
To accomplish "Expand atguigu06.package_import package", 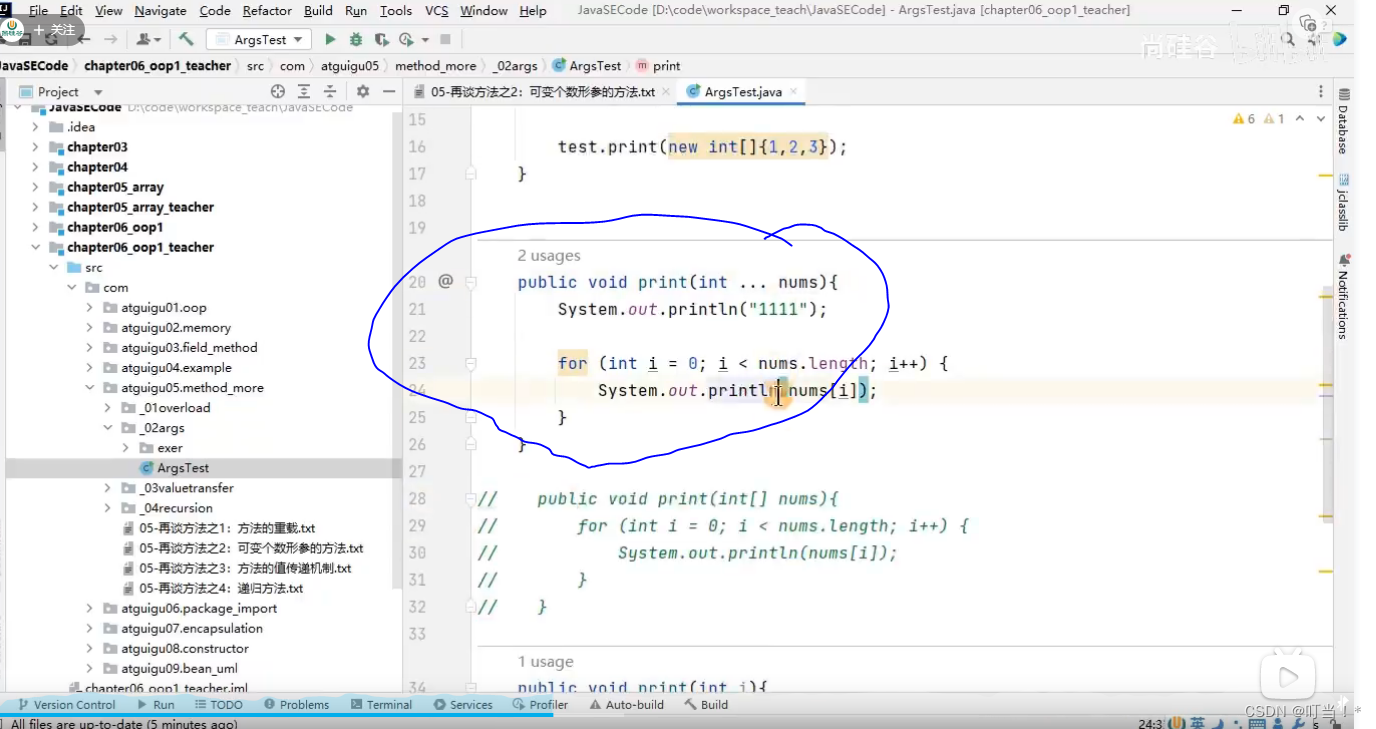I will [x=90, y=608].
